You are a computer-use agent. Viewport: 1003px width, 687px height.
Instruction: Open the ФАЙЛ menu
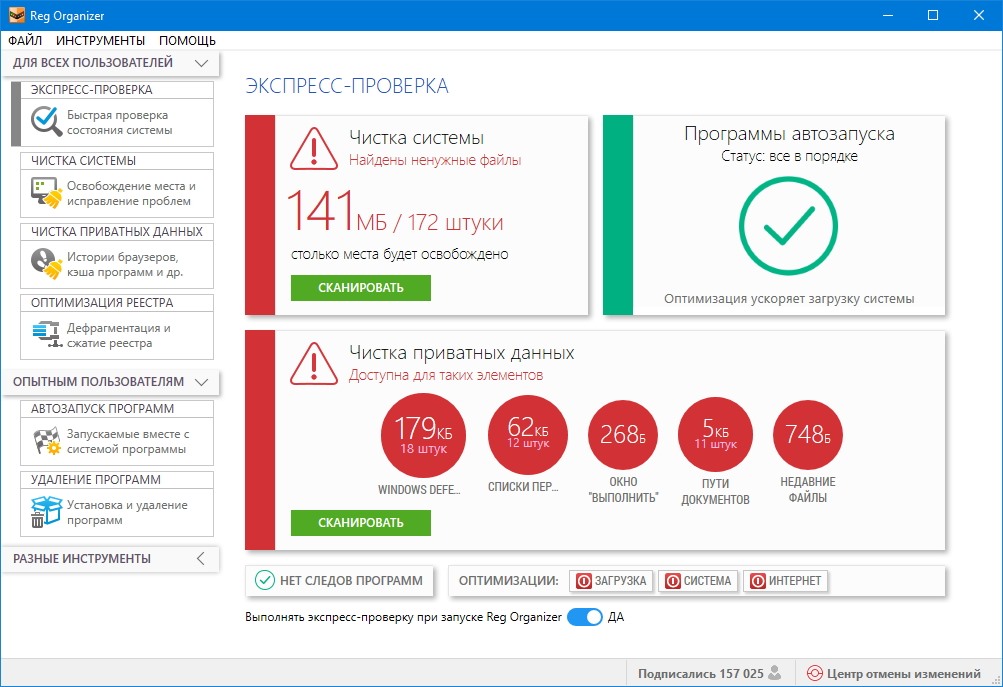(25, 41)
